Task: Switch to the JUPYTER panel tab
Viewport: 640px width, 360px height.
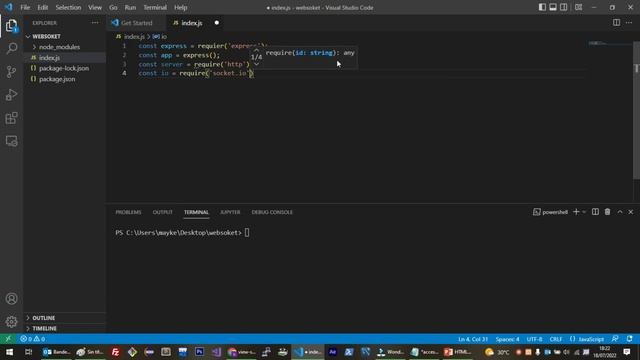Action: point(230,212)
